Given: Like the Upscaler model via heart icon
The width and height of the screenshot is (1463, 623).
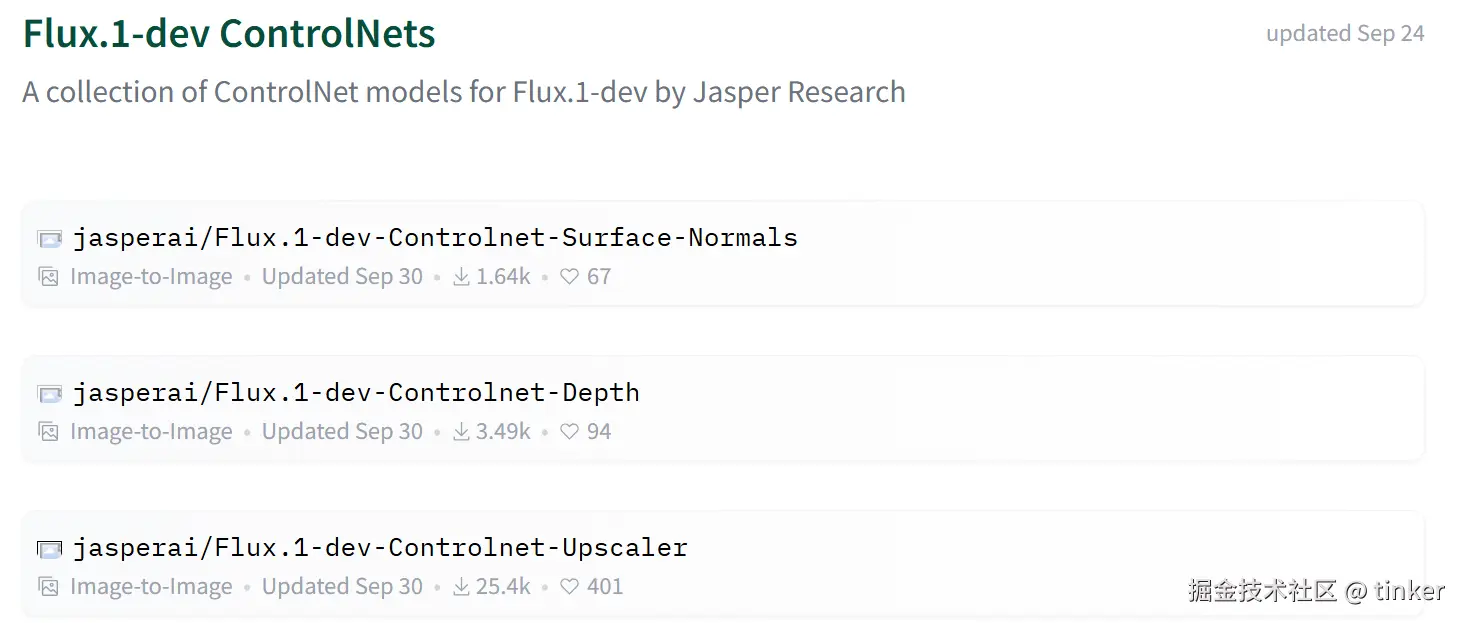Looking at the screenshot, I should [569, 587].
